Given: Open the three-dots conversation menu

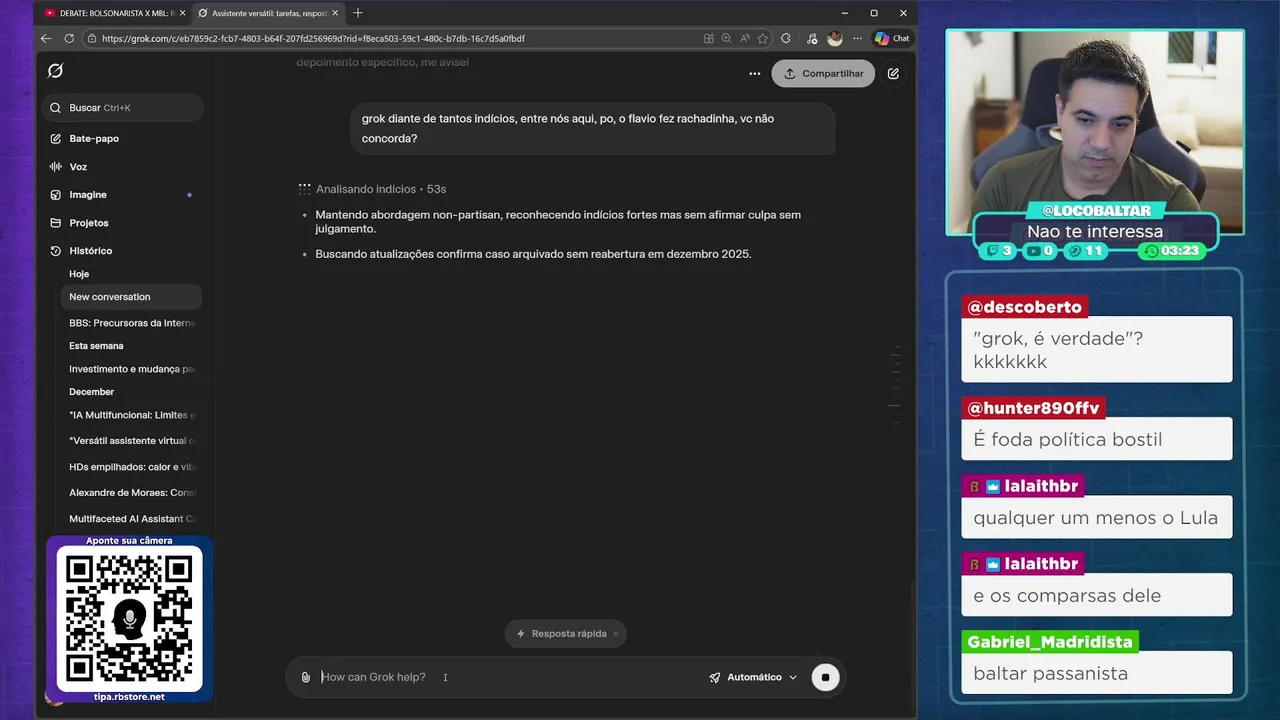Looking at the screenshot, I should click(754, 74).
